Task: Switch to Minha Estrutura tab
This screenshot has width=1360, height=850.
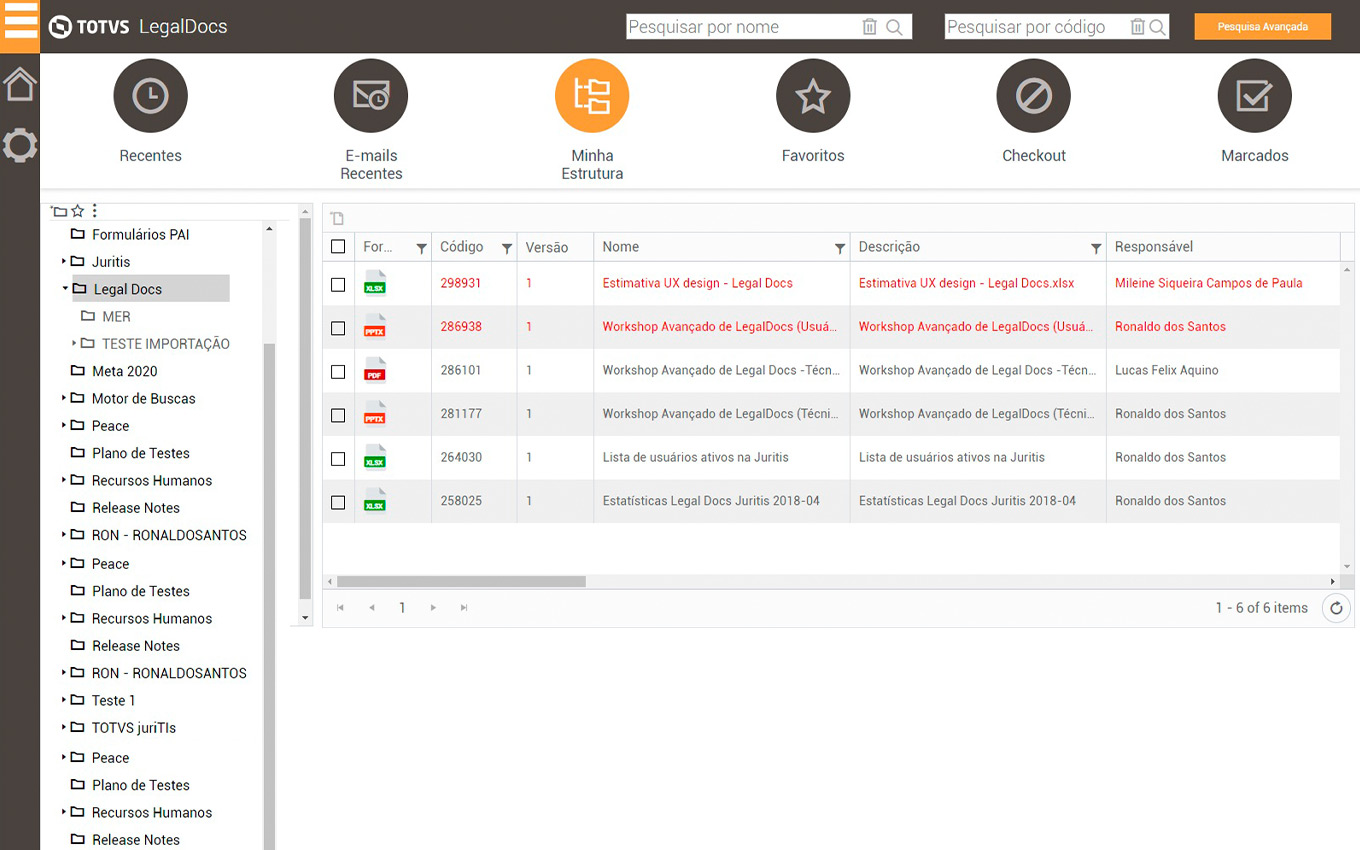Action: 591,96
